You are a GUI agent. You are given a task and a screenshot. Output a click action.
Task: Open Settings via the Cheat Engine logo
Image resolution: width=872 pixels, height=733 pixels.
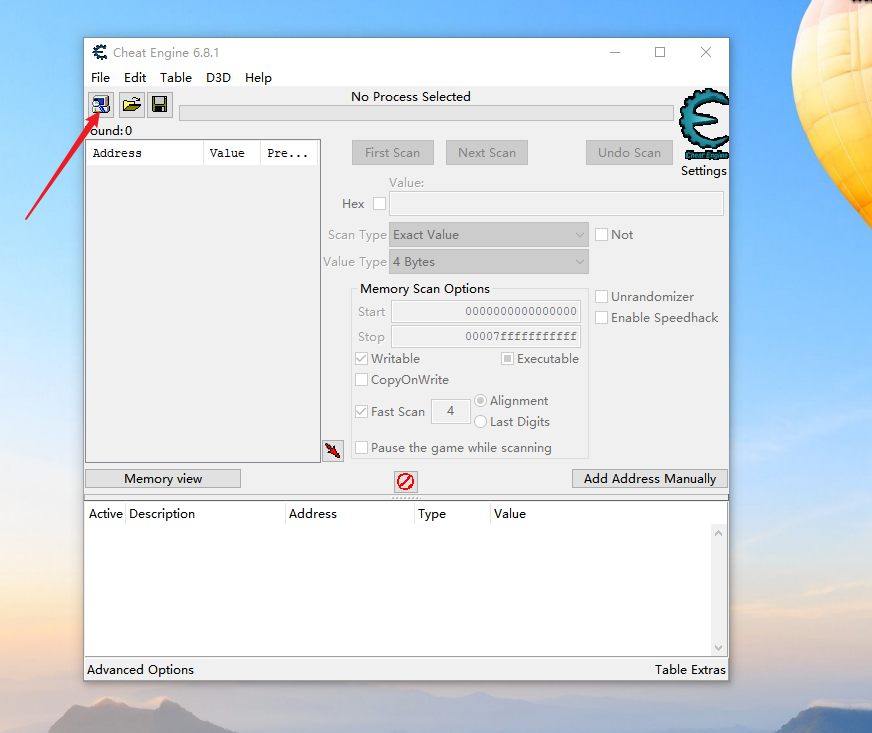(x=704, y=125)
